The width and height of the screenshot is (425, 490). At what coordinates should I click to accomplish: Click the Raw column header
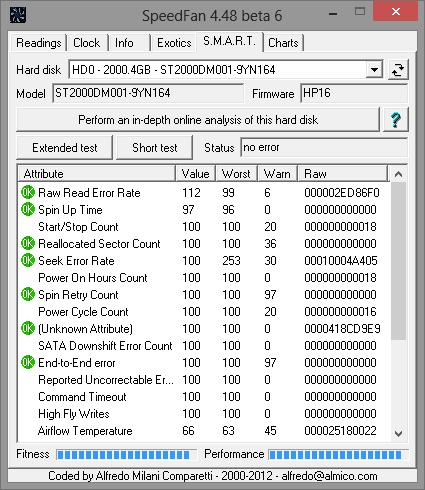tap(343, 174)
